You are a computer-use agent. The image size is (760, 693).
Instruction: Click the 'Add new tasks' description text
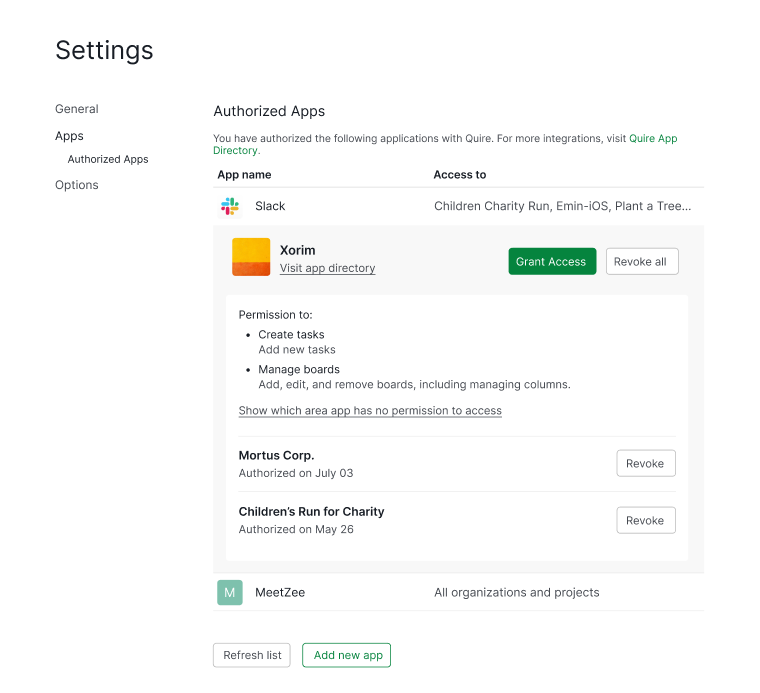coord(297,349)
